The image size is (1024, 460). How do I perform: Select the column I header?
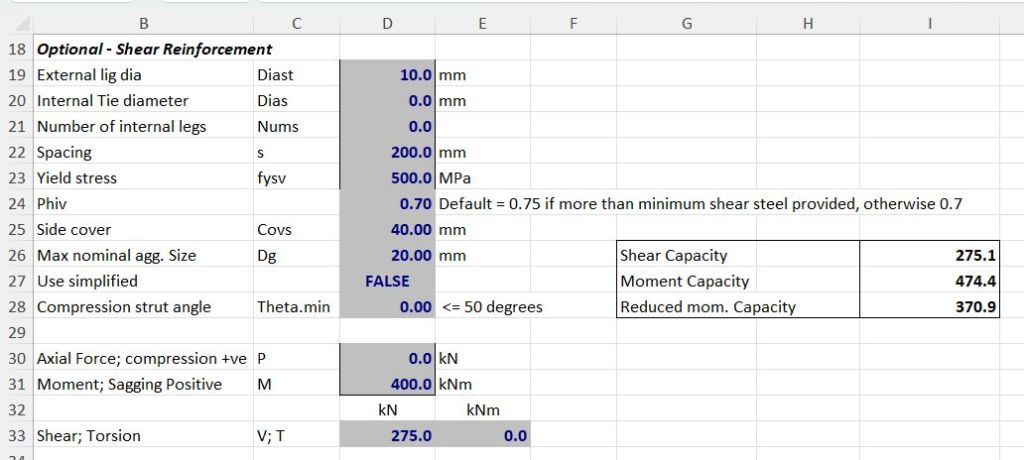(x=928, y=23)
